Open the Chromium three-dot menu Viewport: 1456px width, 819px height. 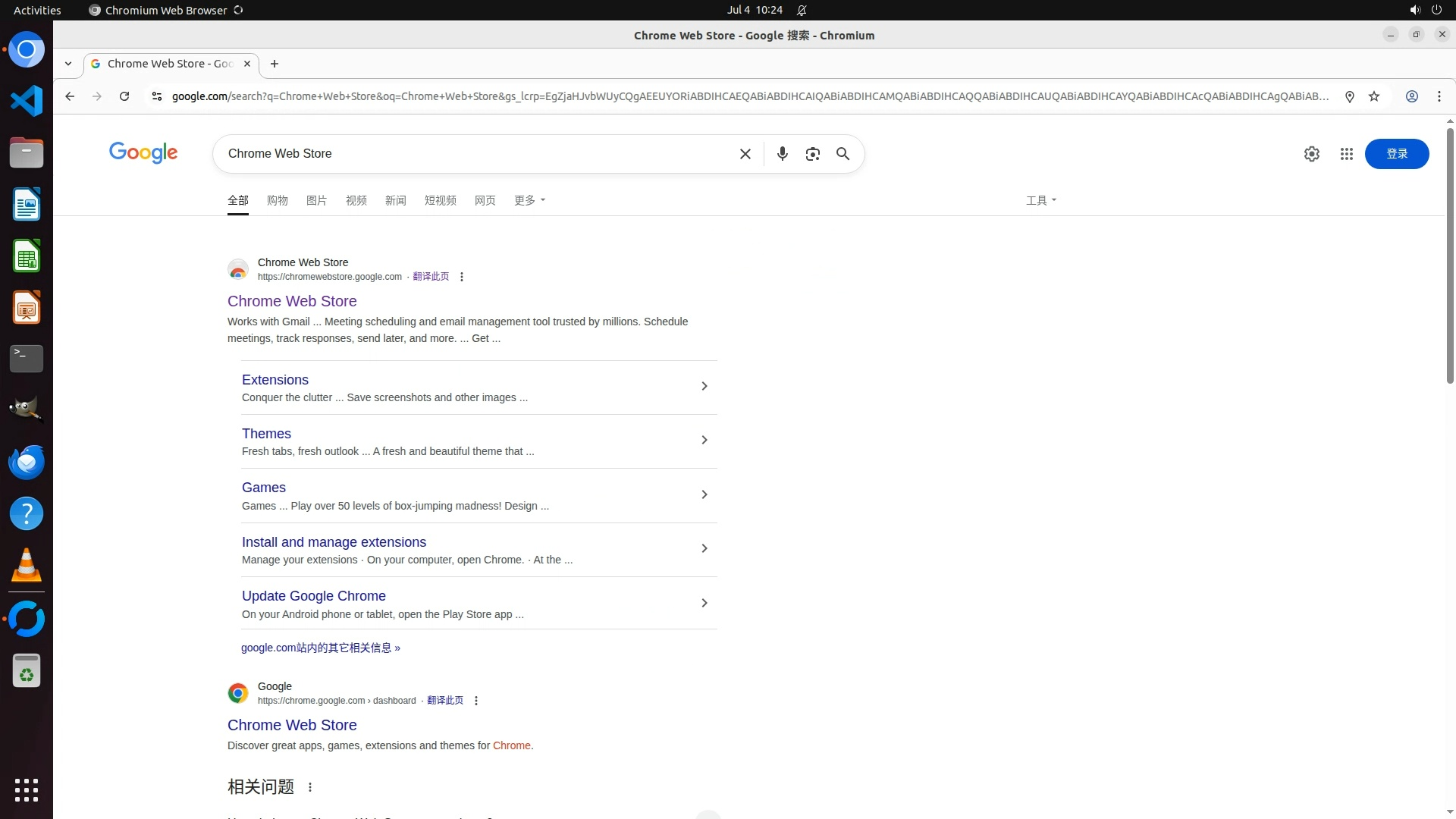1439,96
